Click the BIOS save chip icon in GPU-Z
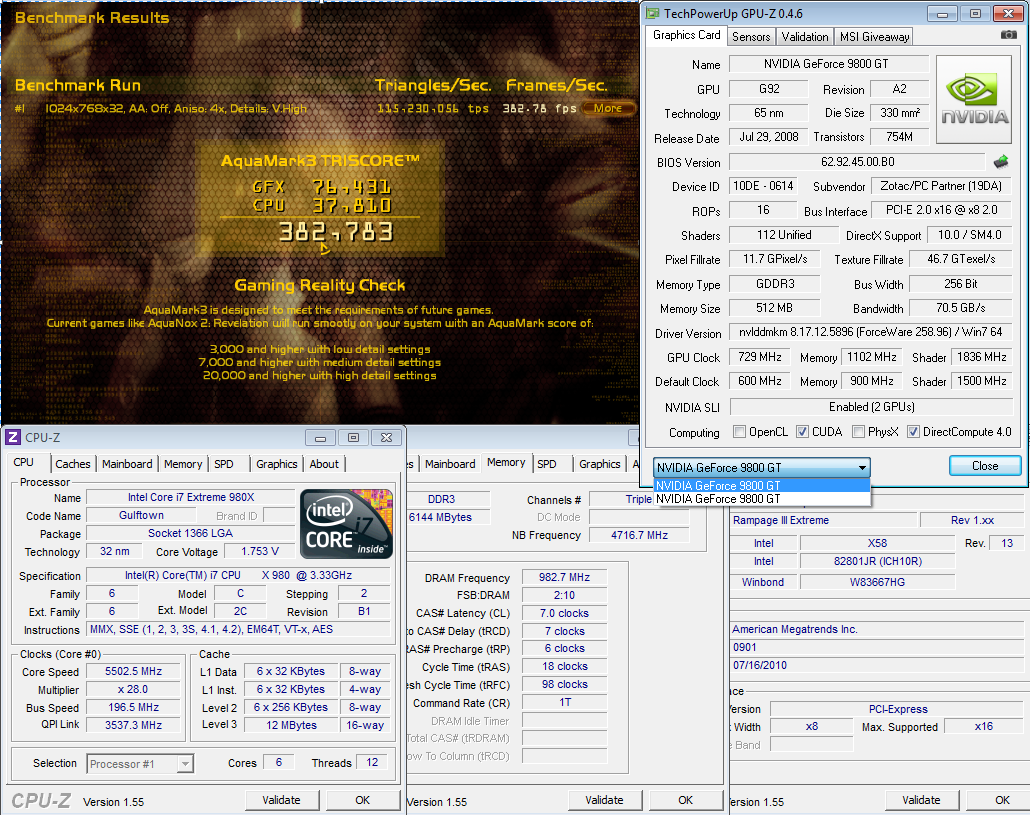The width and height of the screenshot is (1030, 815). [x=1001, y=162]
